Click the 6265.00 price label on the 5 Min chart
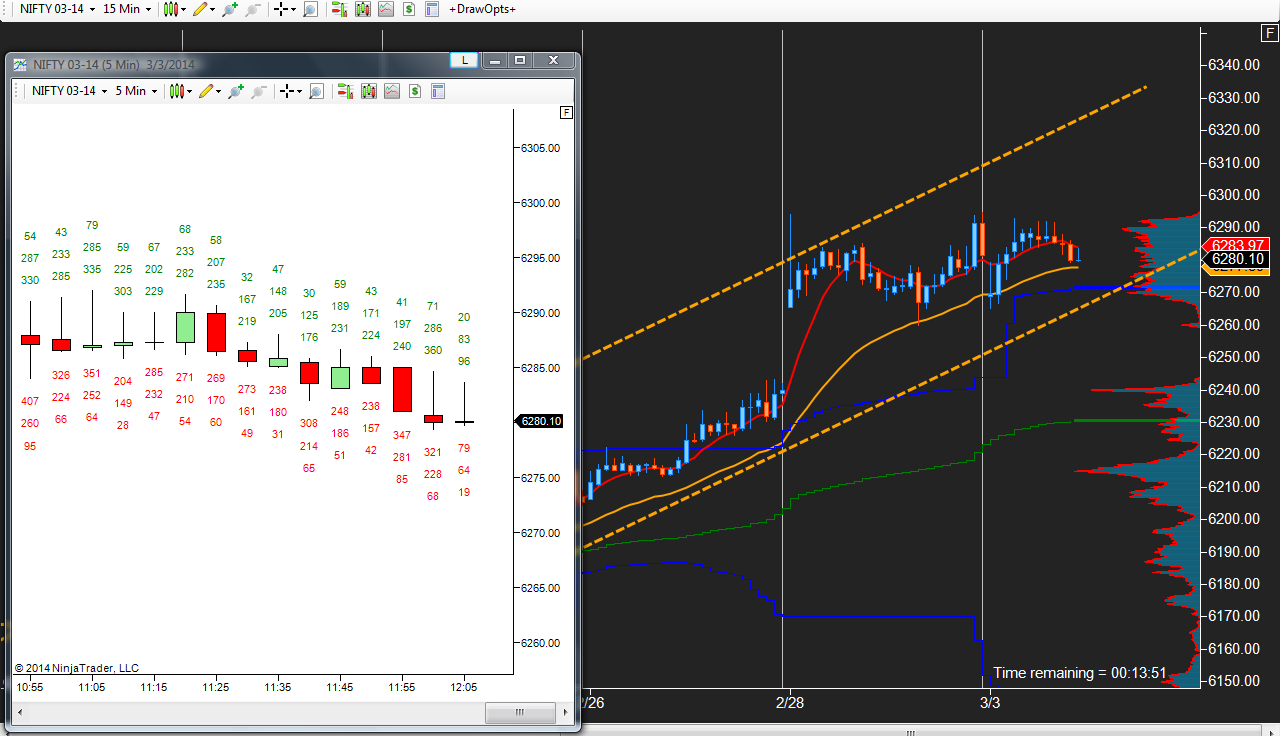 tap(540, 588)
